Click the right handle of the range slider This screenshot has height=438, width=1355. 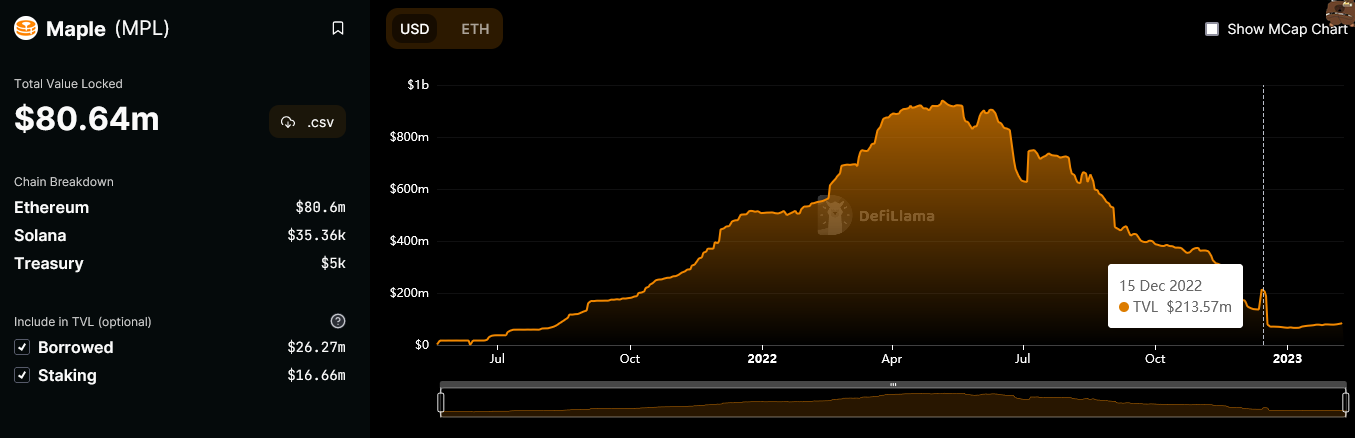click(x=1345, y=402)
